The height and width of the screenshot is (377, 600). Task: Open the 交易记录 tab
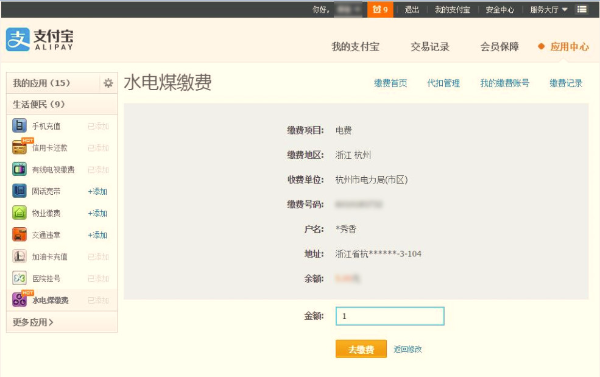tap(430, 47)
